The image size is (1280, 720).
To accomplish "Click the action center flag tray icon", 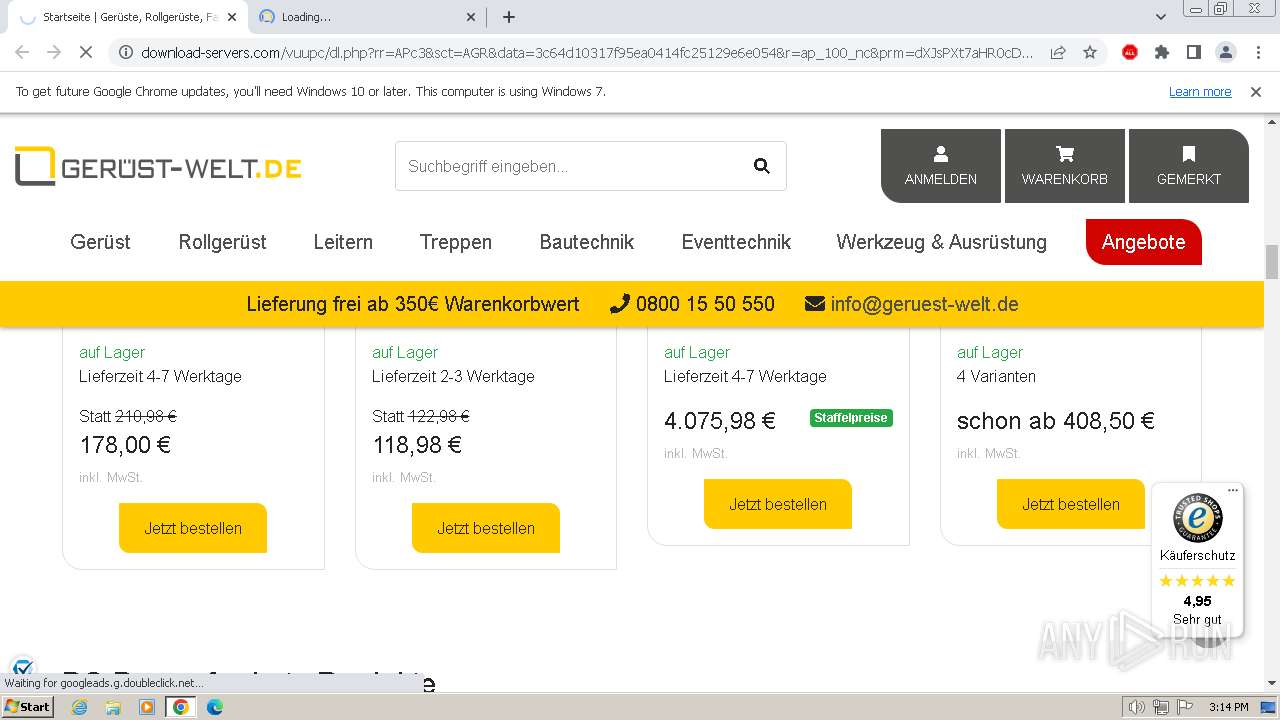I will click(x=1185, y=707).
